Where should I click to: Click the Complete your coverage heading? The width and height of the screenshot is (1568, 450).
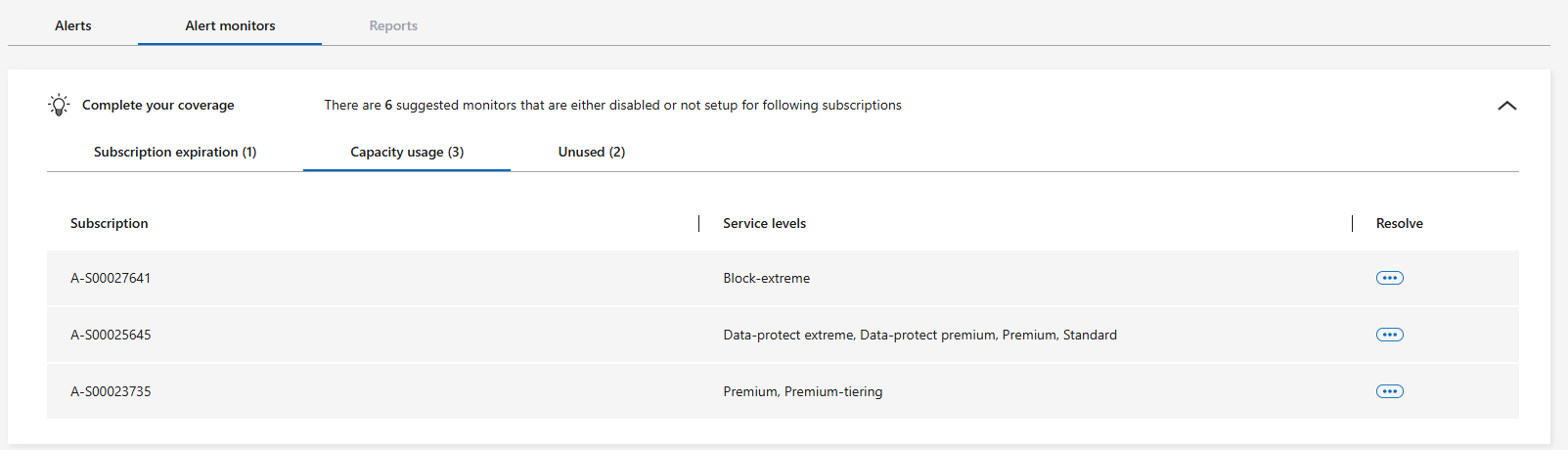[x=158, y=105]
